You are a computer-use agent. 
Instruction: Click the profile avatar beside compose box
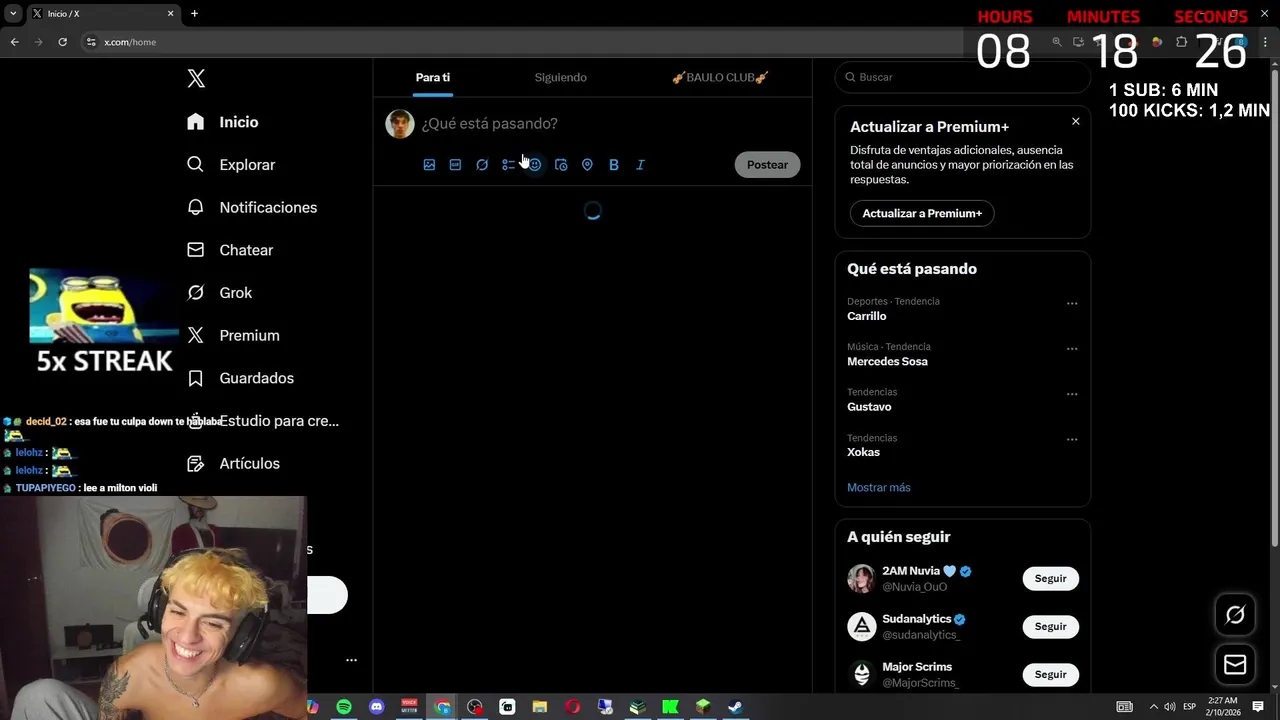coord(400,124)
